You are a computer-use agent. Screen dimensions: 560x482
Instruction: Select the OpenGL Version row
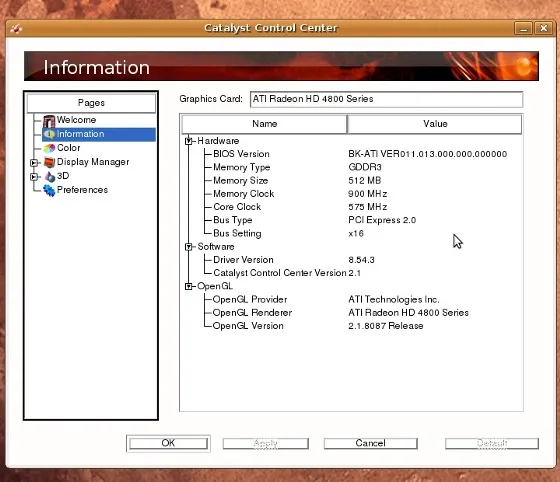(248, 326)
